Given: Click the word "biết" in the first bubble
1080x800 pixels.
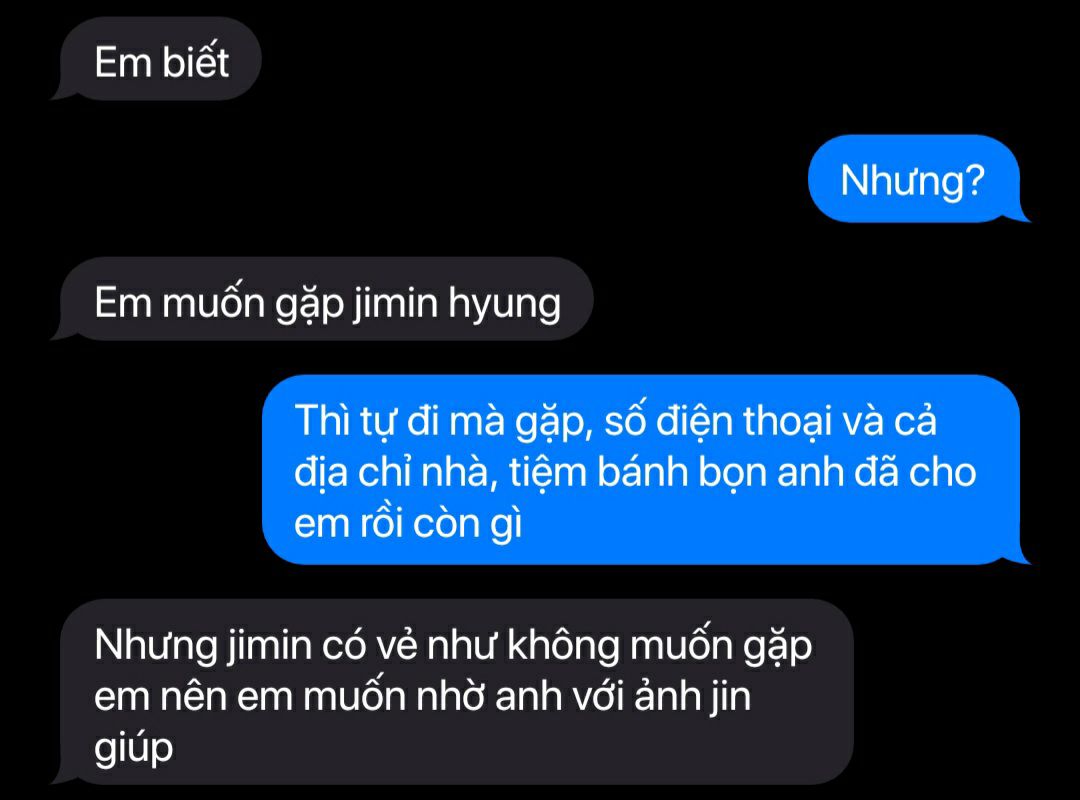Looking at the screenshot, I should (196, 62).
